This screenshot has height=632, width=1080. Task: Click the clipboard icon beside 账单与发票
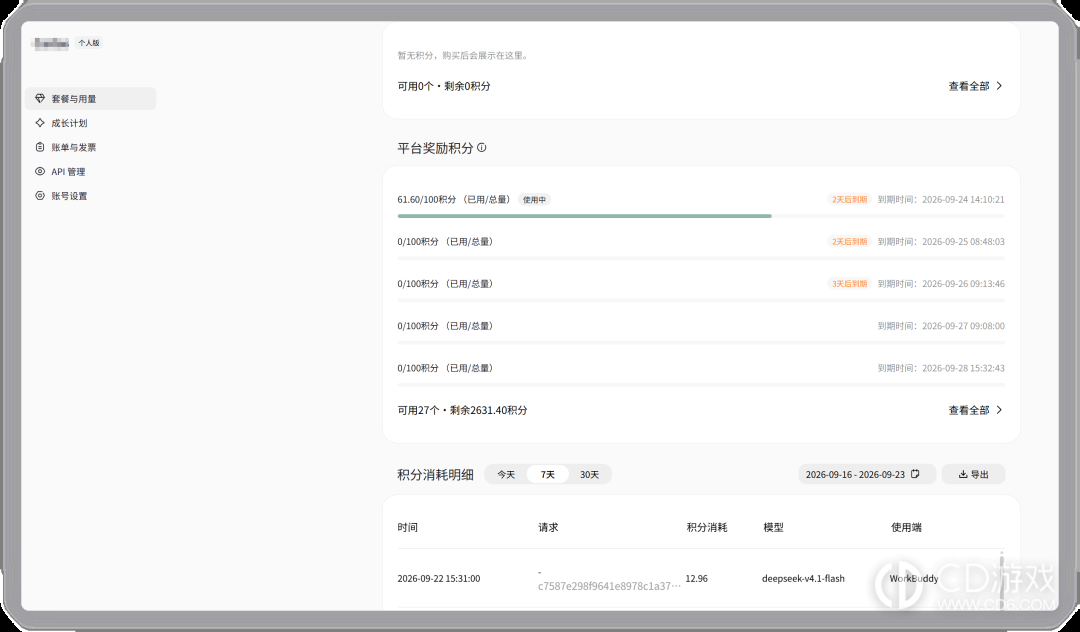tap(40, 147)
